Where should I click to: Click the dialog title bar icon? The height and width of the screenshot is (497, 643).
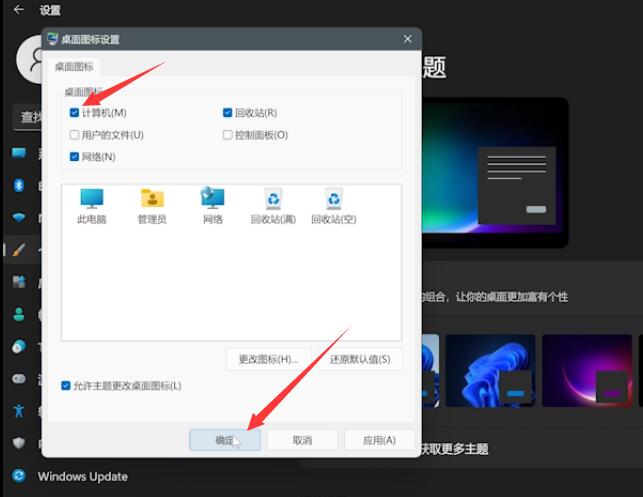pyautogui.click(x=52, y=39)
